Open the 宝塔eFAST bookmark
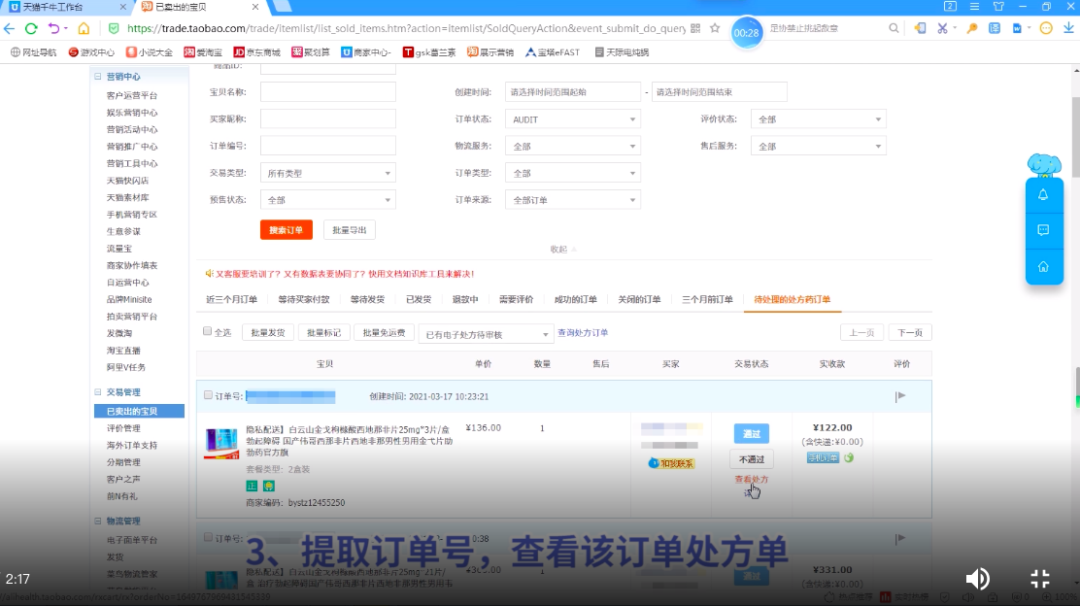 pos(553,52)
